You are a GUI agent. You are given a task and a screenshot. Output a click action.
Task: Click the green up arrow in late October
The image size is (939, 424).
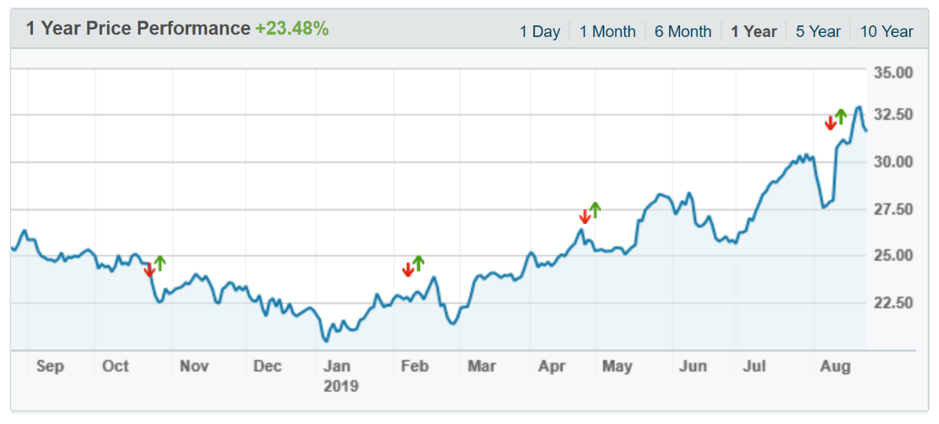pos(160,263)
